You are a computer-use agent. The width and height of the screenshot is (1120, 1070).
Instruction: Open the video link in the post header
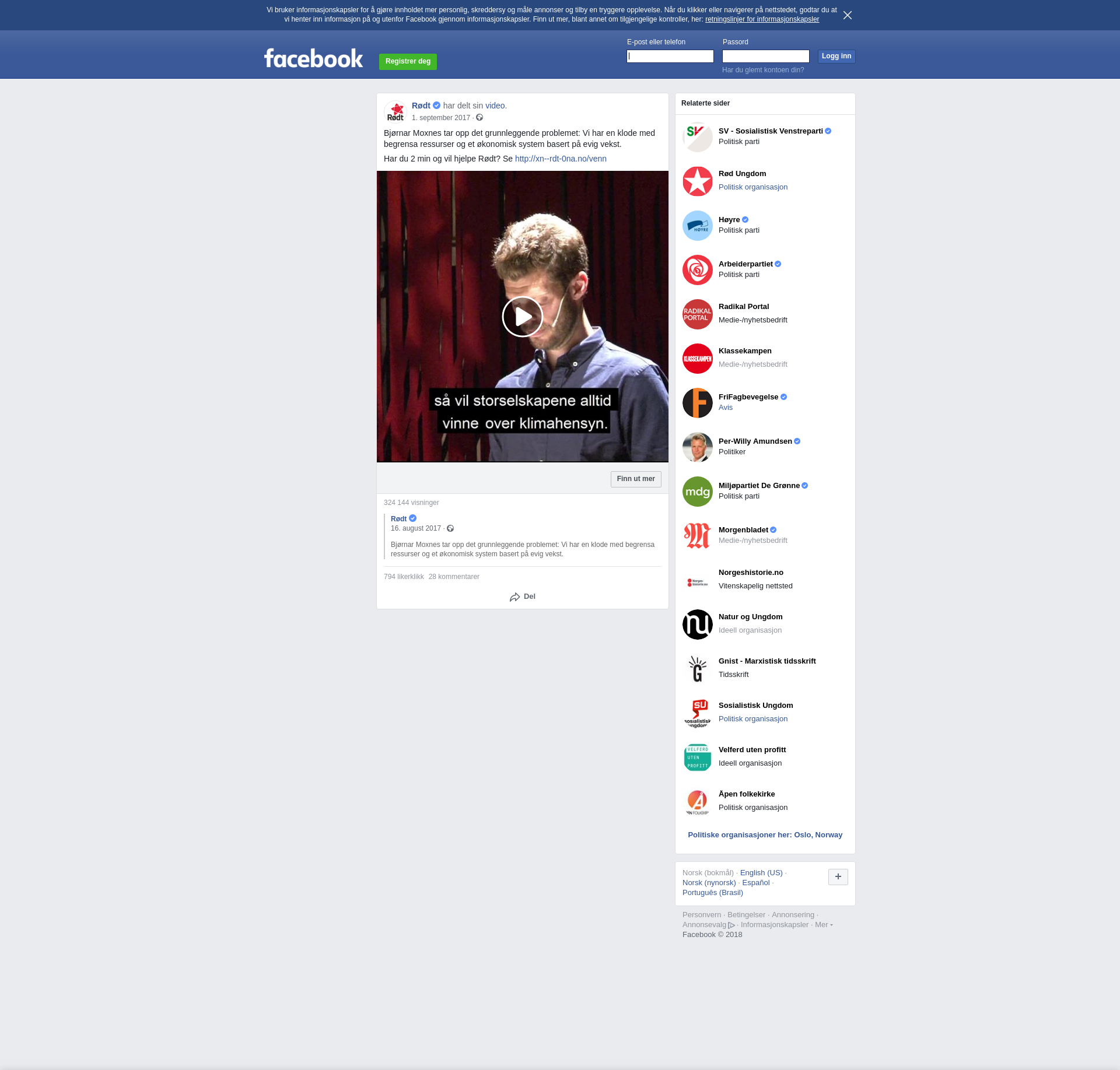coord(496,106)
